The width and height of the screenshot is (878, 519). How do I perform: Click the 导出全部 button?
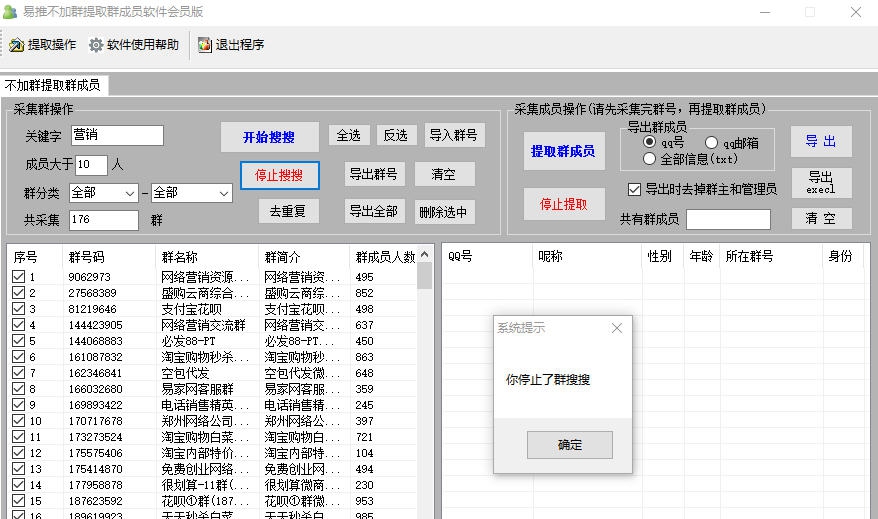373,211
